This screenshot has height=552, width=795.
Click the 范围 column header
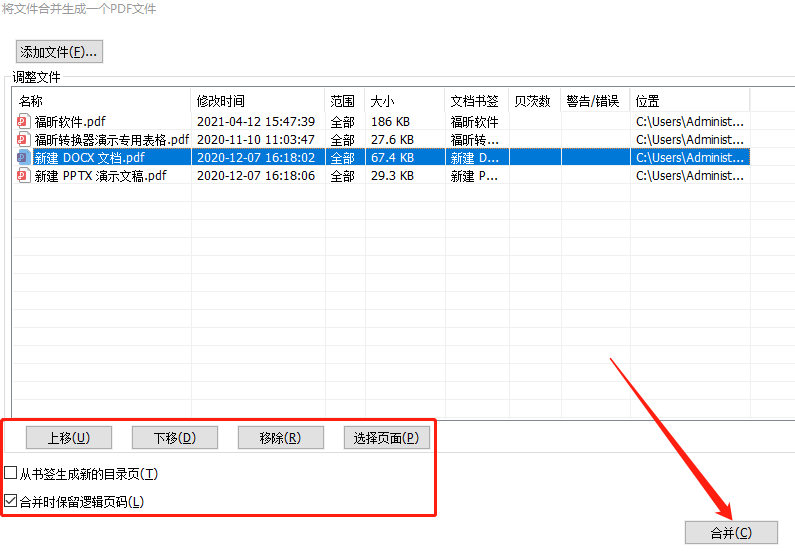[x=345, y=101]
